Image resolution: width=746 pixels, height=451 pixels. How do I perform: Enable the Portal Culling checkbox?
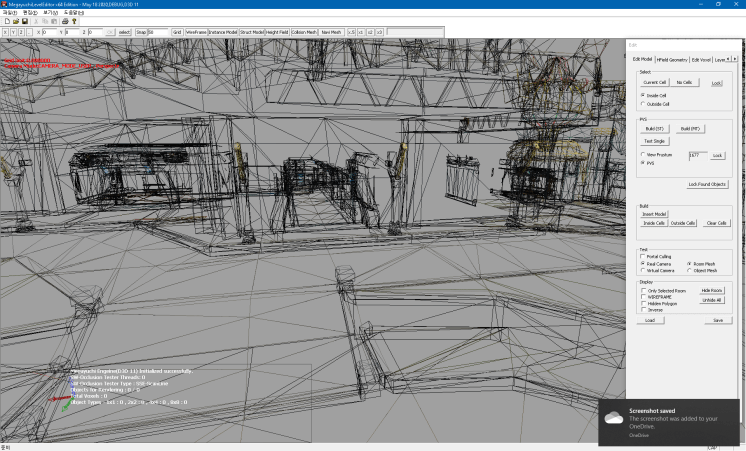643,256
